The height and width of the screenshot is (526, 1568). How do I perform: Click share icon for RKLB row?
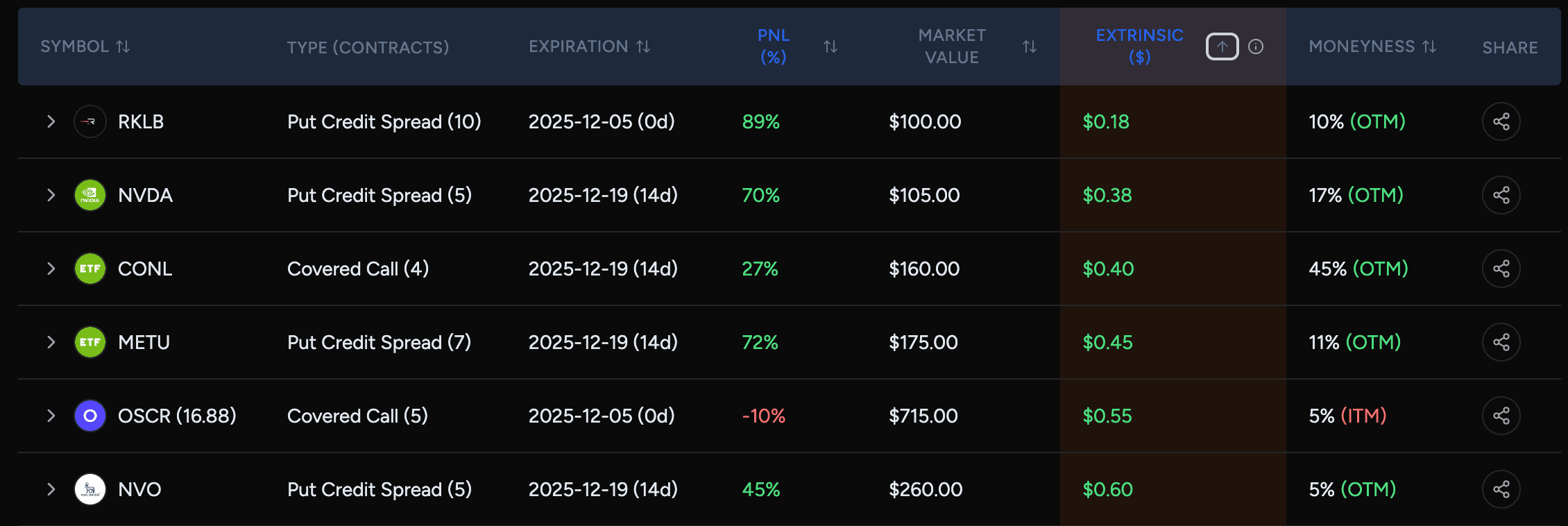(x=1501, y=121)
